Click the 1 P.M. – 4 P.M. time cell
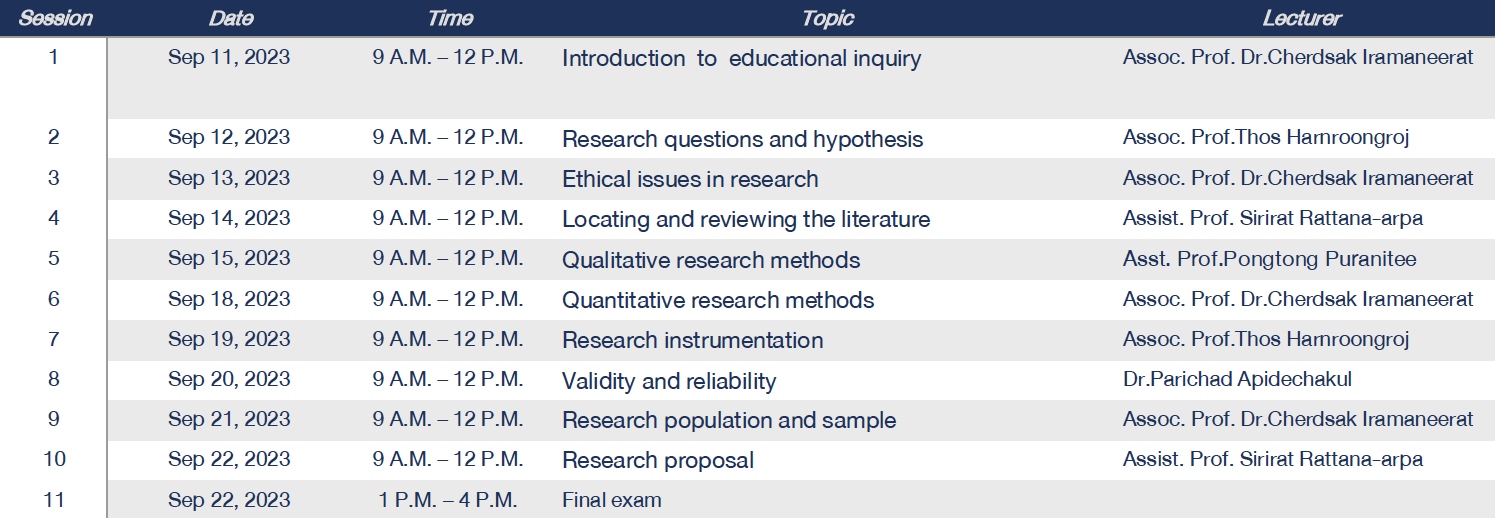This screenshot has width=1495, height=518. 448,500
